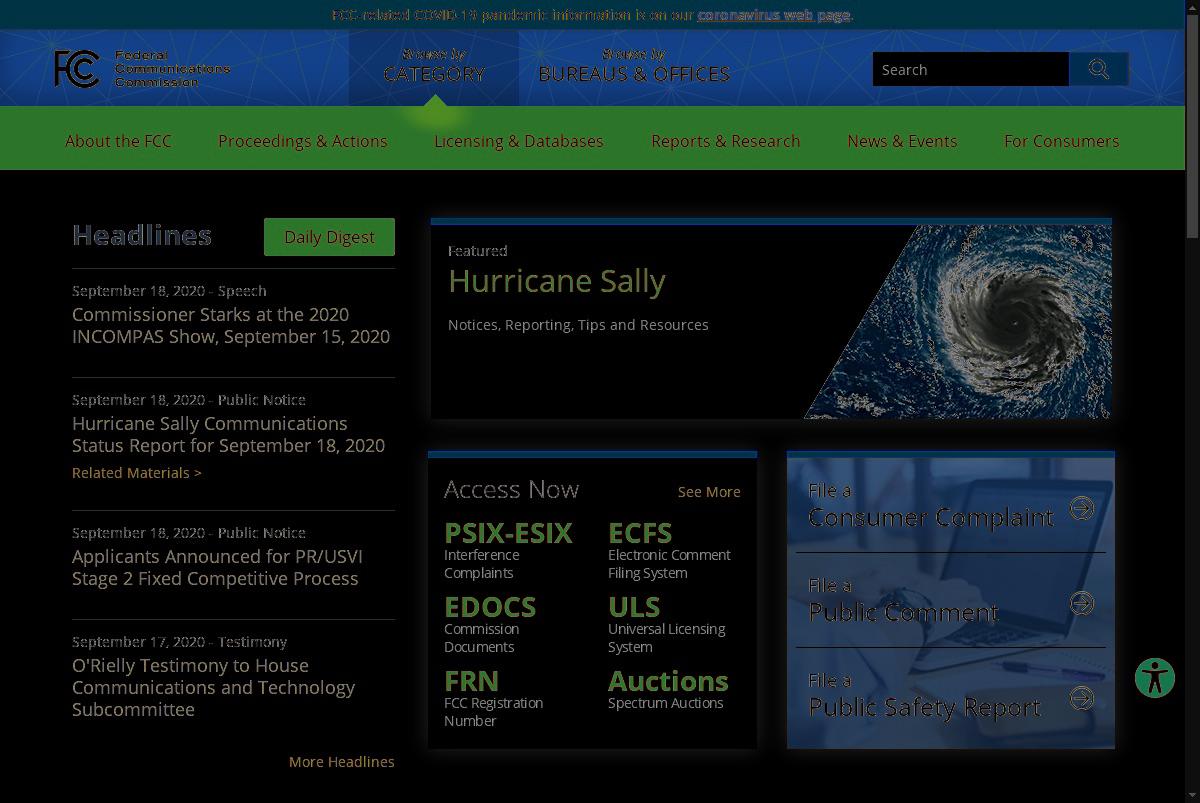Image resolution: width=1200 pixels, height=803 pixels.
Task: Click the arrow icon for Public Safety Report
Action: click(1082, 698)
